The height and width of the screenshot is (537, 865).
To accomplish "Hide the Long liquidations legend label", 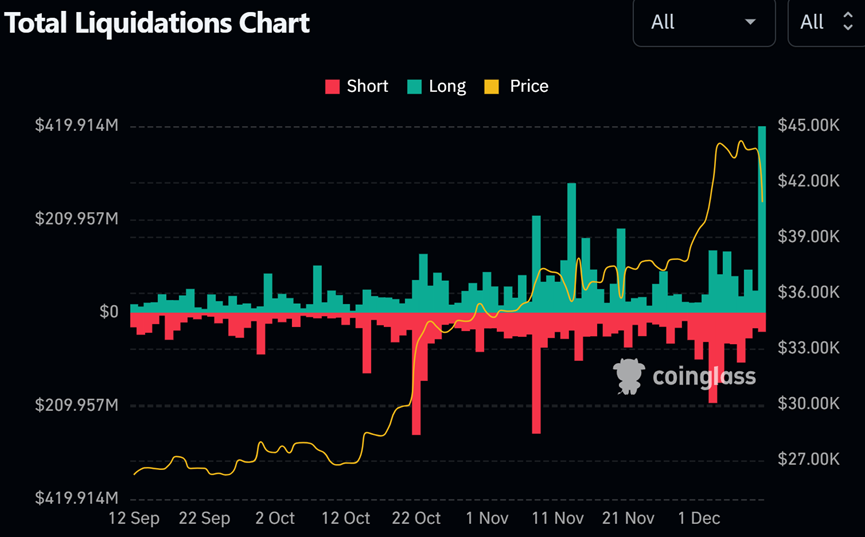I will coord(447,87).
